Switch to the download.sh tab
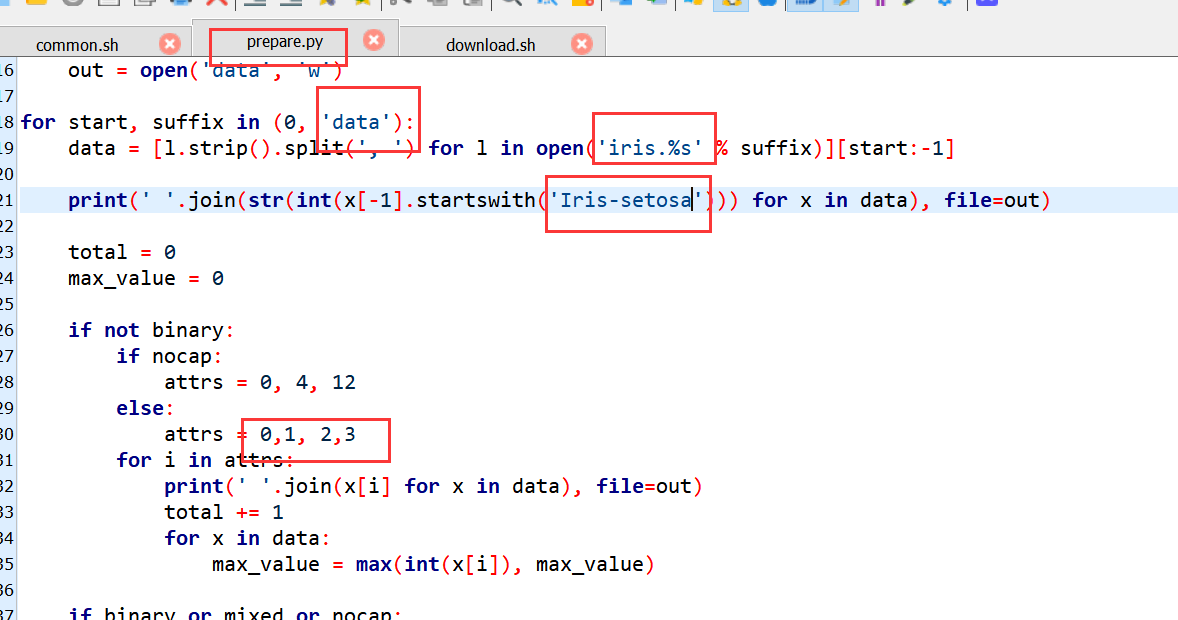 click(491, 45)
